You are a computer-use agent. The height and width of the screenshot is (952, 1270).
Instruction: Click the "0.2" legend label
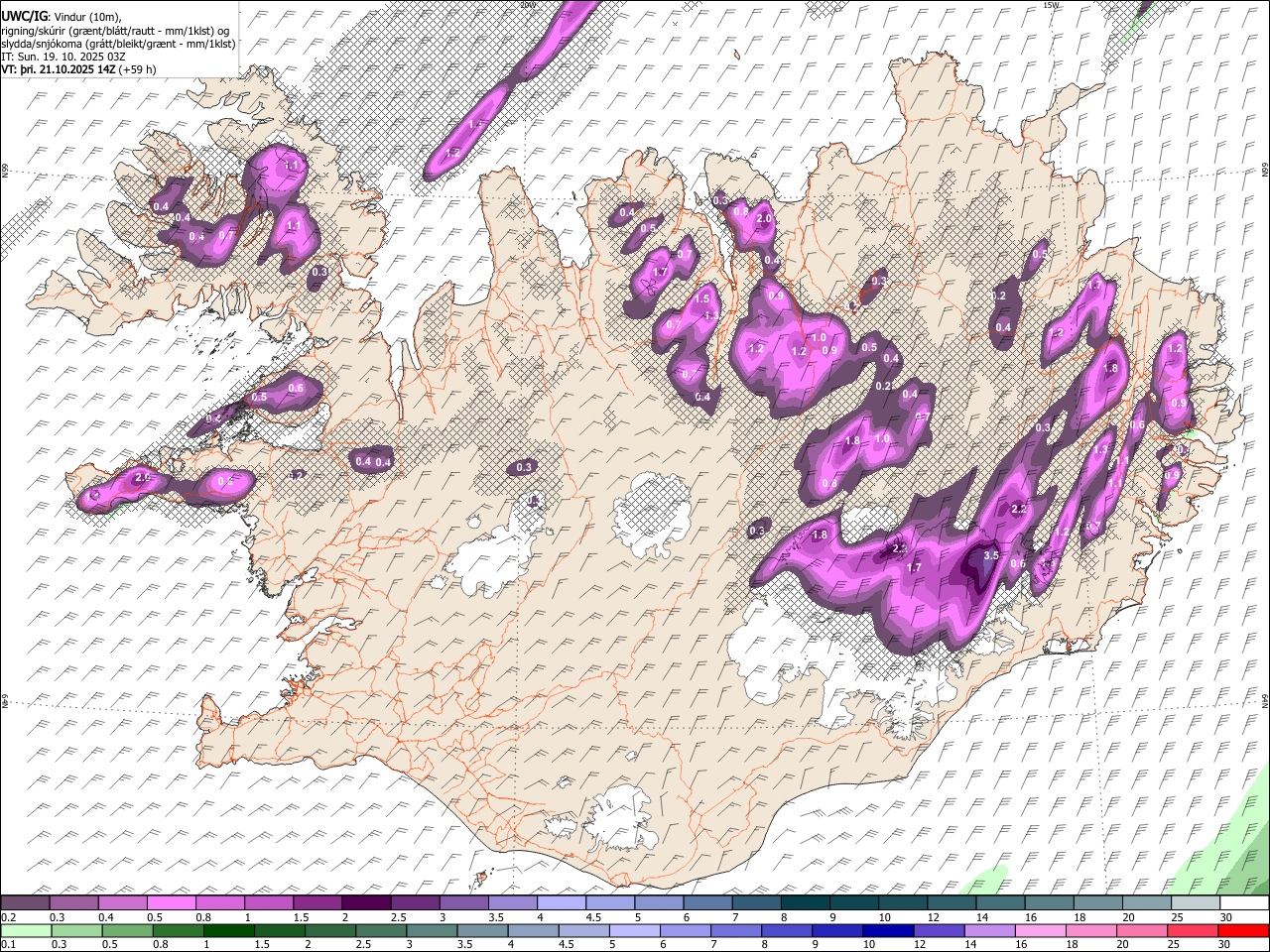point(10,917)
